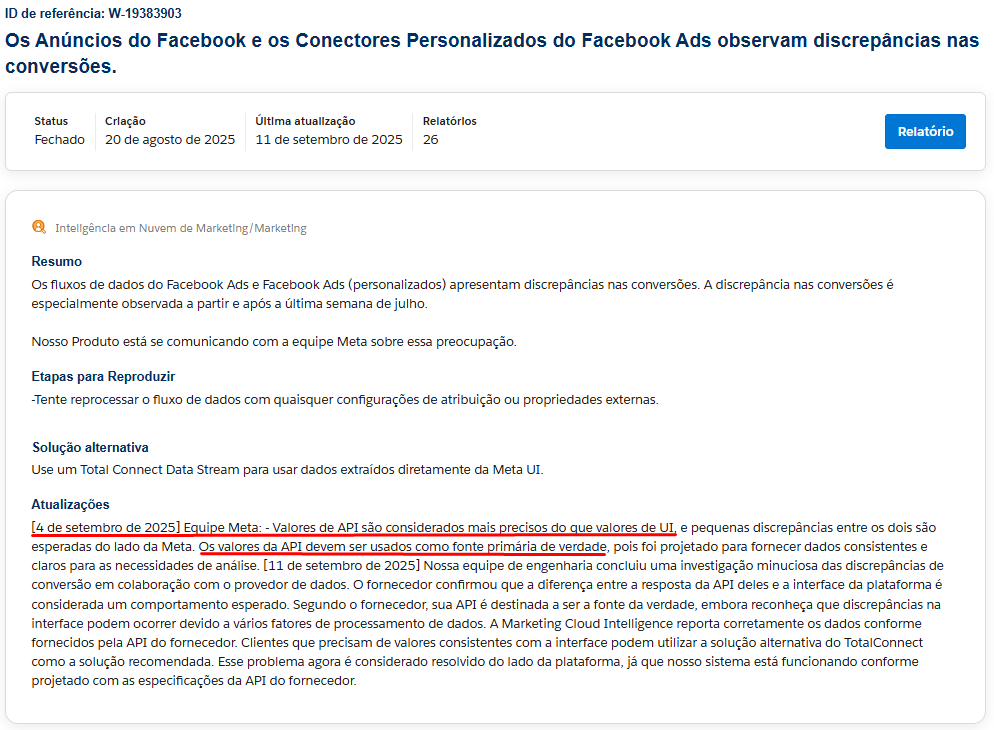994x730 pixels.
Task: Click the Criação date 20 de agosto de 2025
Action: pyautogui.click(x=170, y=140)
